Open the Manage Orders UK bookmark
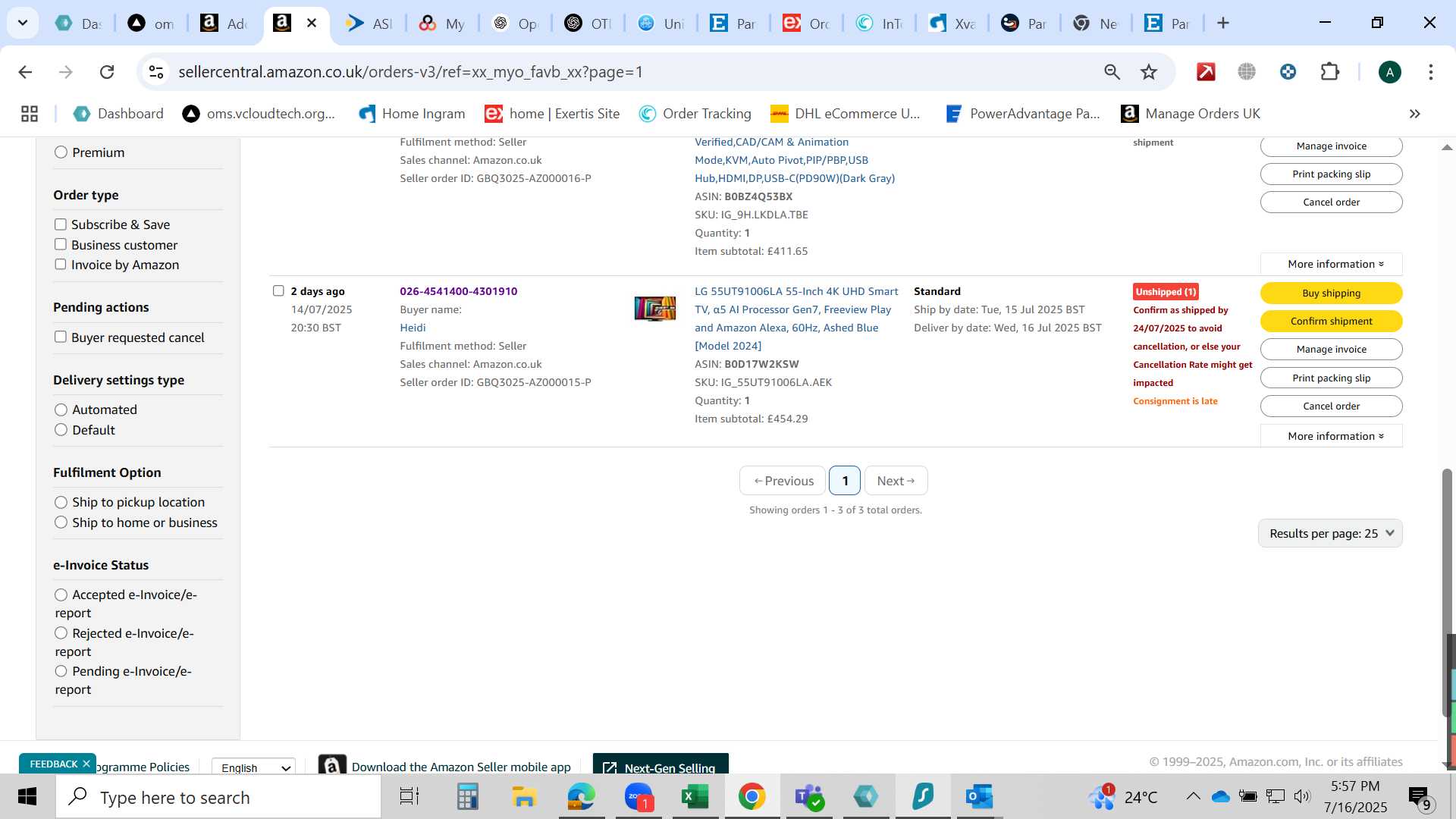1456x819 pixels. click(1191, 114)
